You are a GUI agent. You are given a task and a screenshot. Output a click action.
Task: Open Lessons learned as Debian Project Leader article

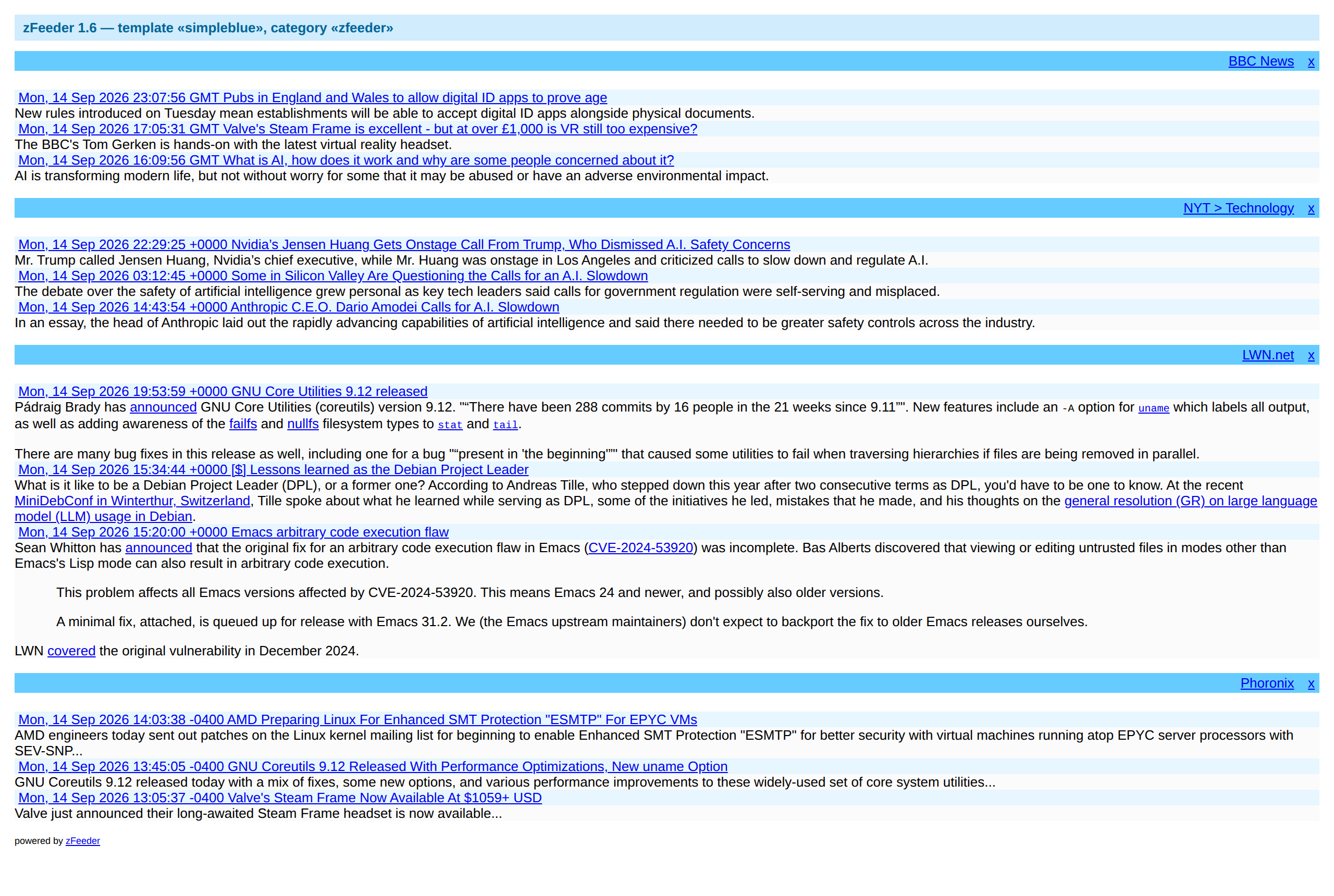click(273, 470)
